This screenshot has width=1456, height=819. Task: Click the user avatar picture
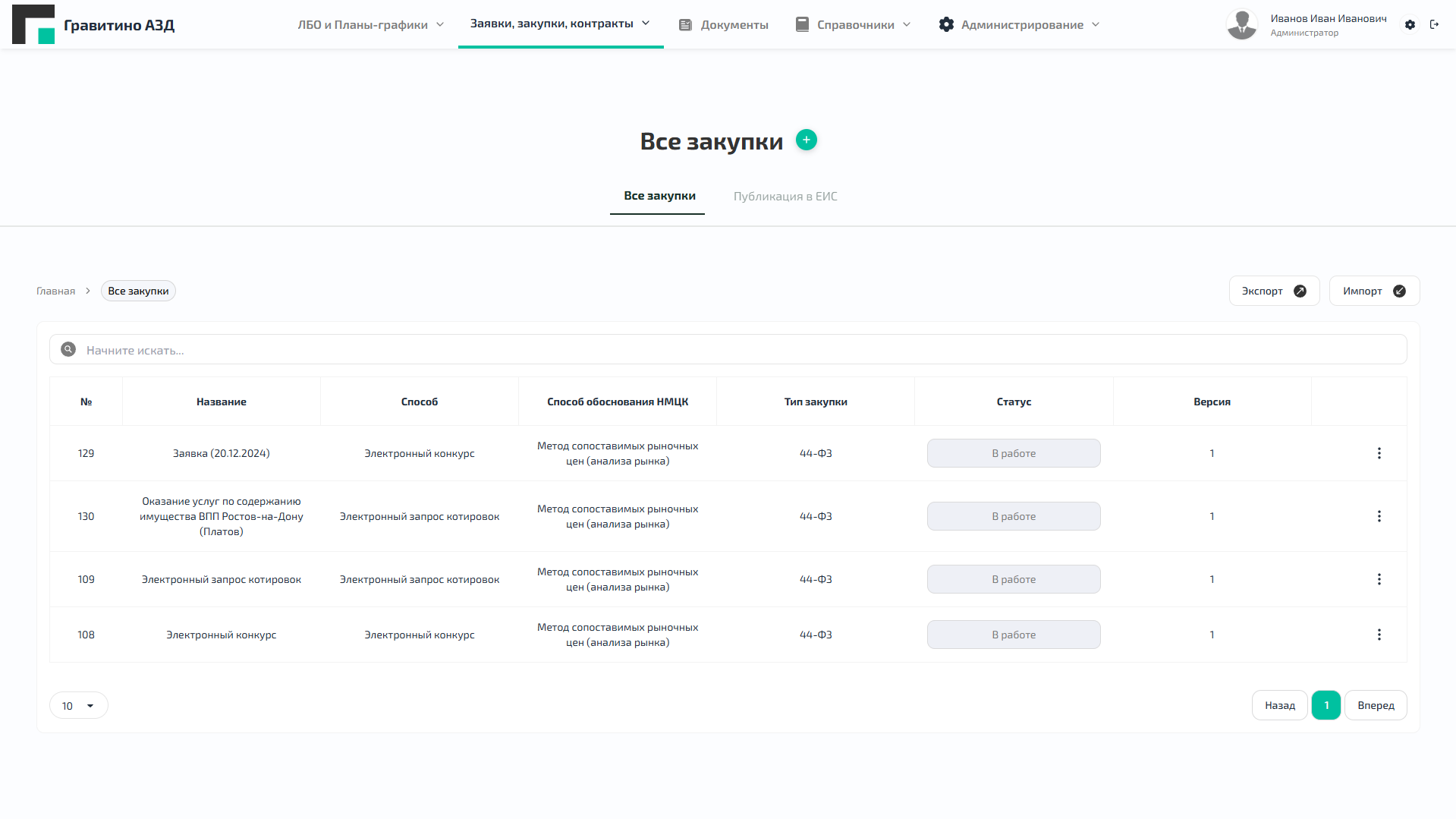click(x=1241, y=25)
